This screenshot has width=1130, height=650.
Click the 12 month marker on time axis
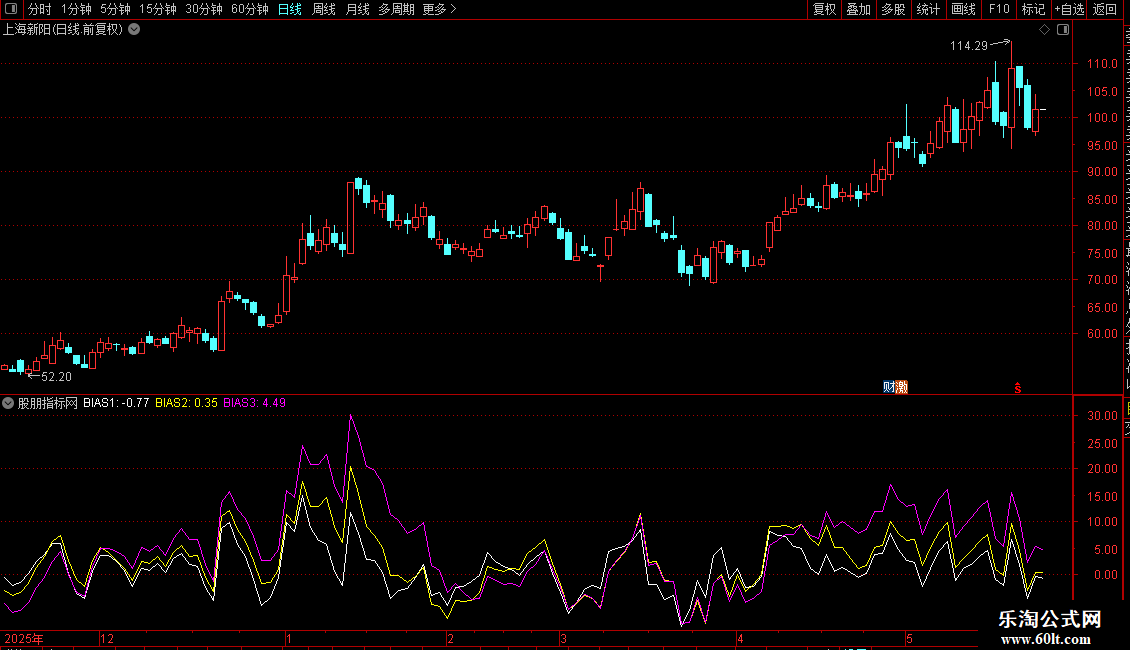point(107,639)
